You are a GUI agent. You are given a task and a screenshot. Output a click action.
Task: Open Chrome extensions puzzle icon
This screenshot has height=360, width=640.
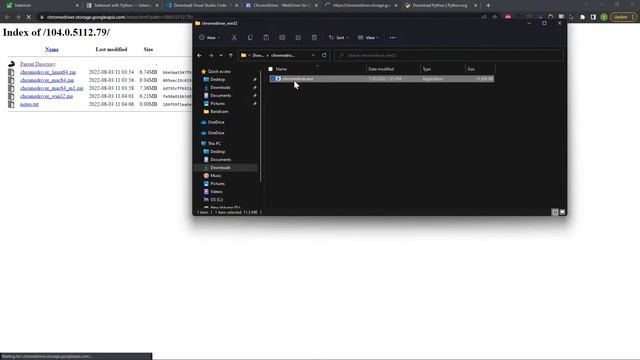(x=582, y=17)
